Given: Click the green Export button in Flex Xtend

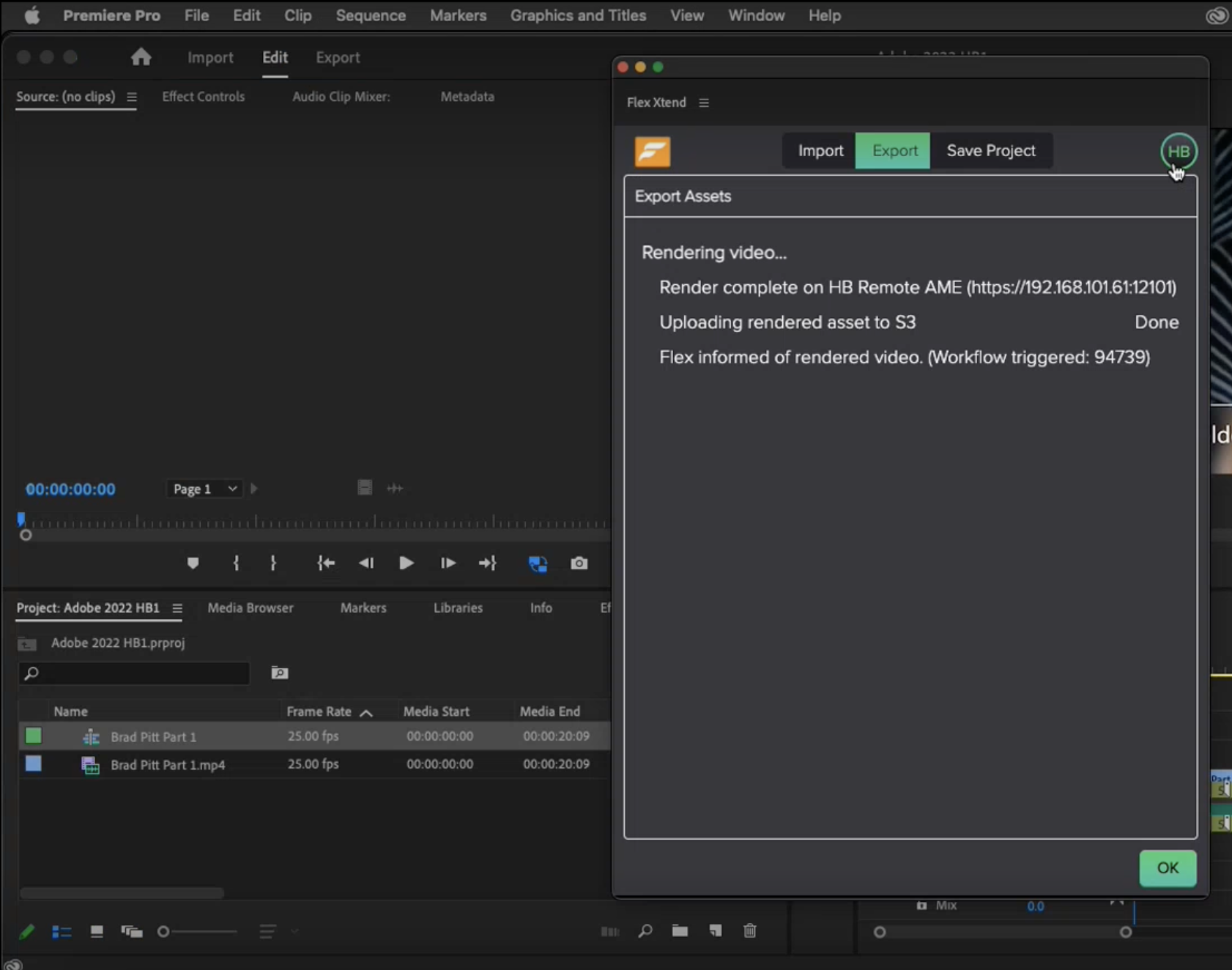Looking at the screenshot, I should coord(893,151).
